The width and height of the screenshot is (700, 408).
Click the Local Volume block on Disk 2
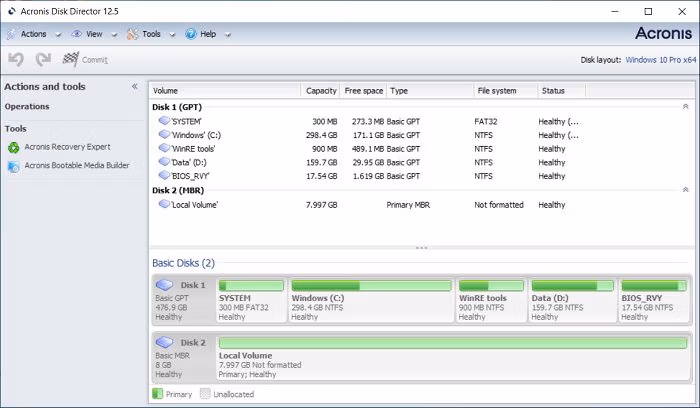click(453, 358)
